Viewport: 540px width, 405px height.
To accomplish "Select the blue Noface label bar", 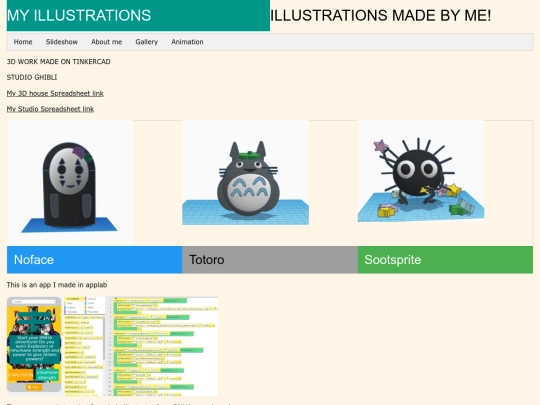I will pos(94,260).
